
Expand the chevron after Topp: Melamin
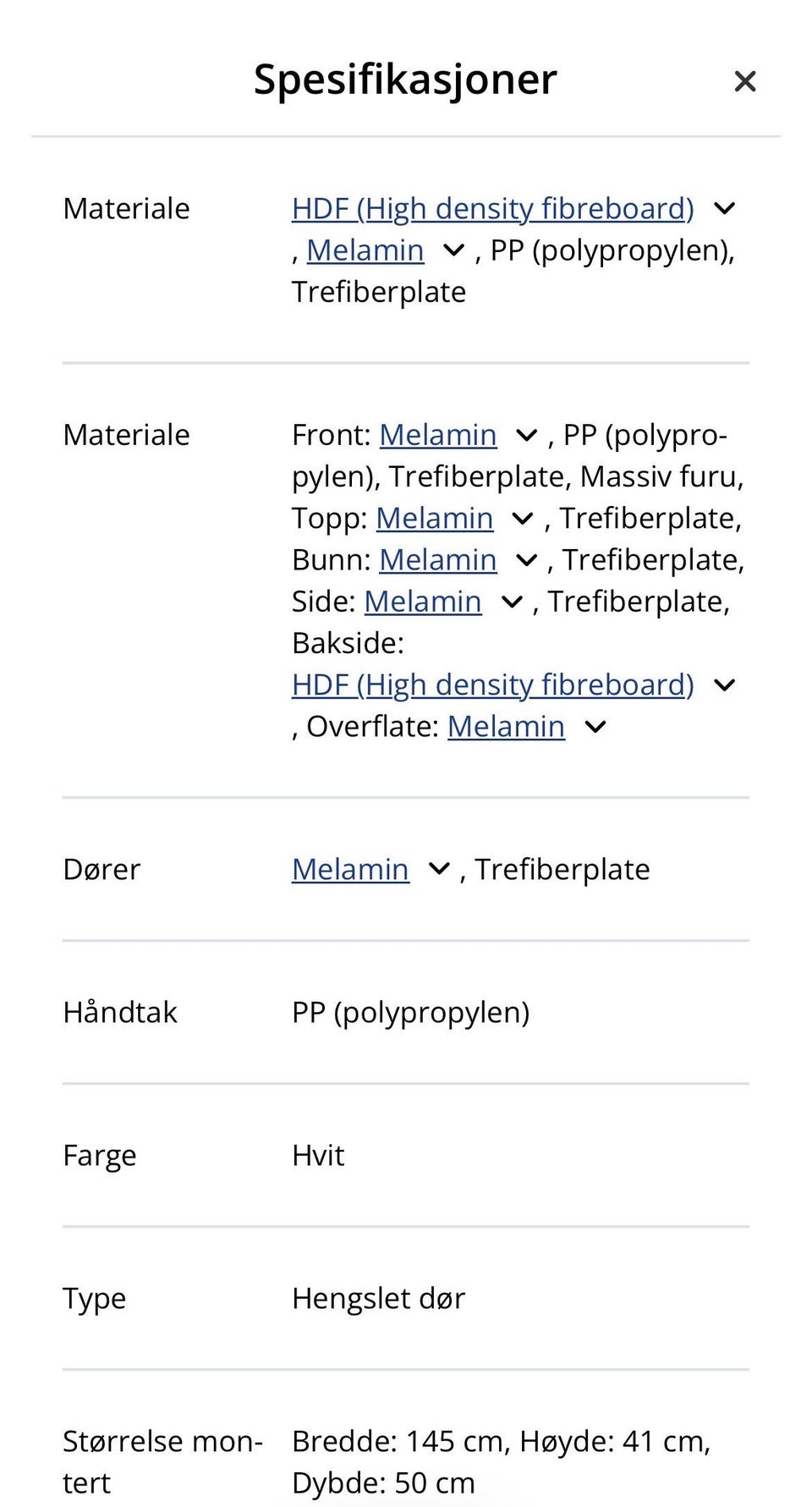click(523, 518)
